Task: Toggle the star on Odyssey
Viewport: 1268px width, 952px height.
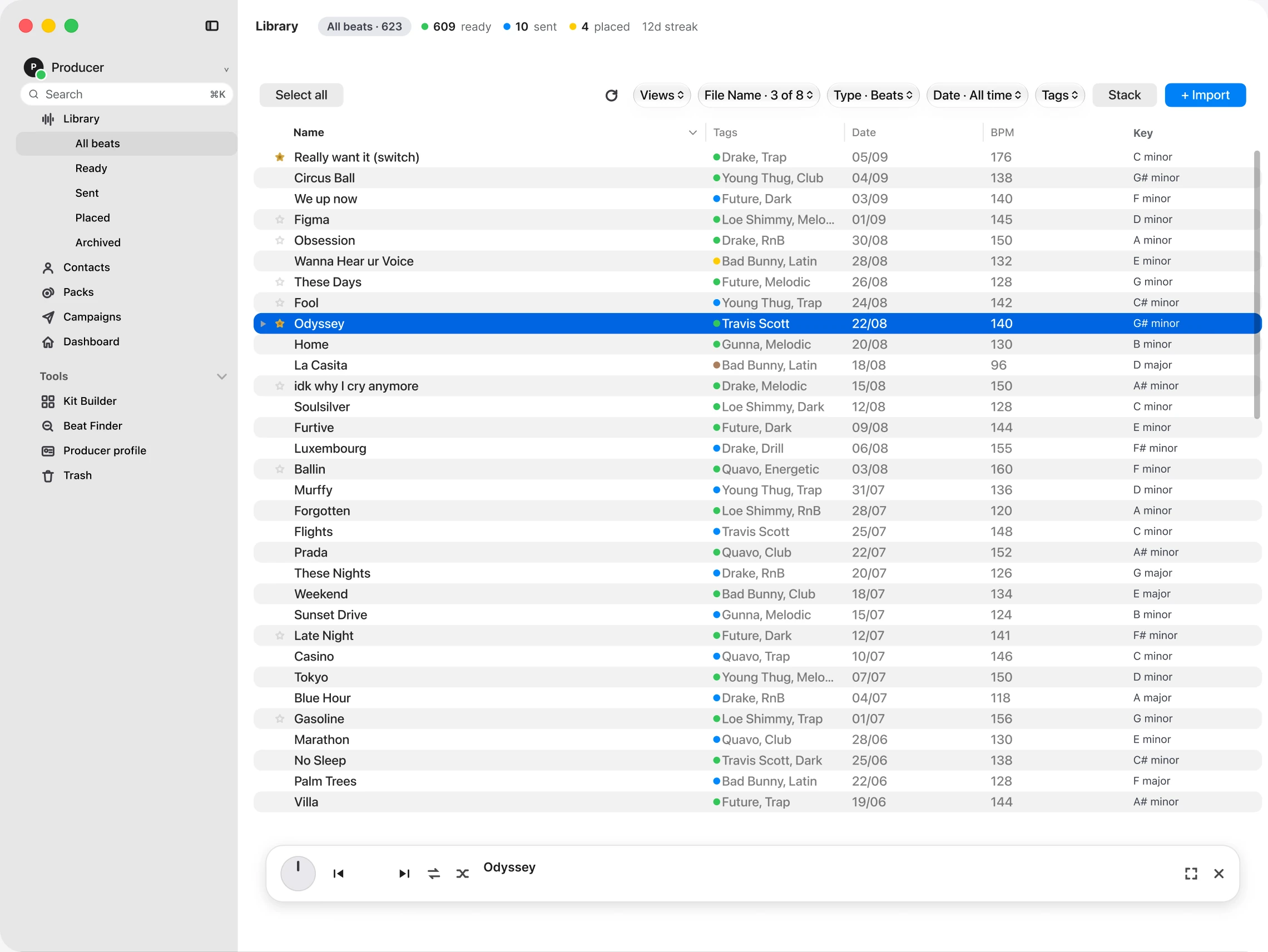Action: pos(280,324)
